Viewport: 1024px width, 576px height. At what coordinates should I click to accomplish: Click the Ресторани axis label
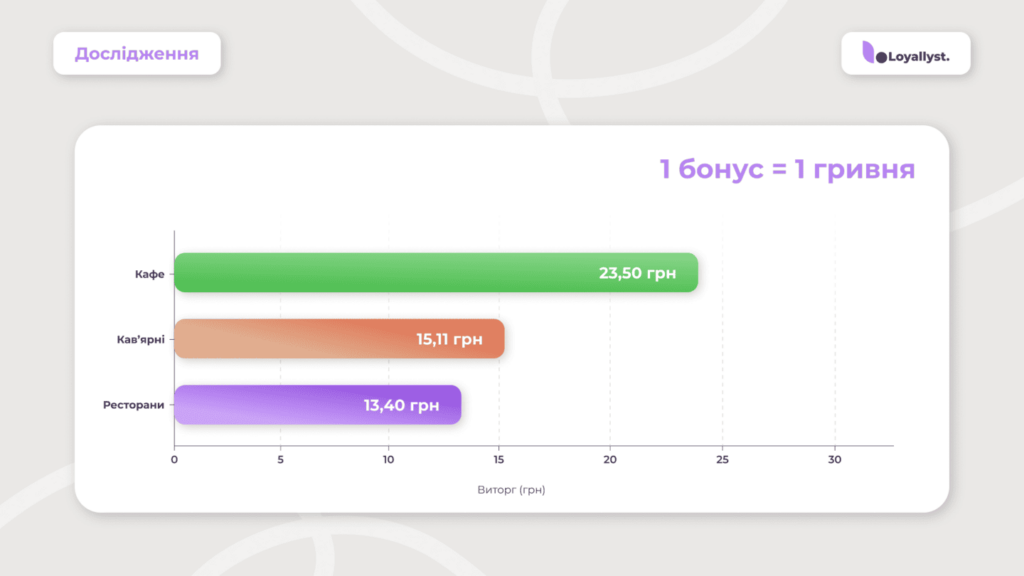click(134, 405)
